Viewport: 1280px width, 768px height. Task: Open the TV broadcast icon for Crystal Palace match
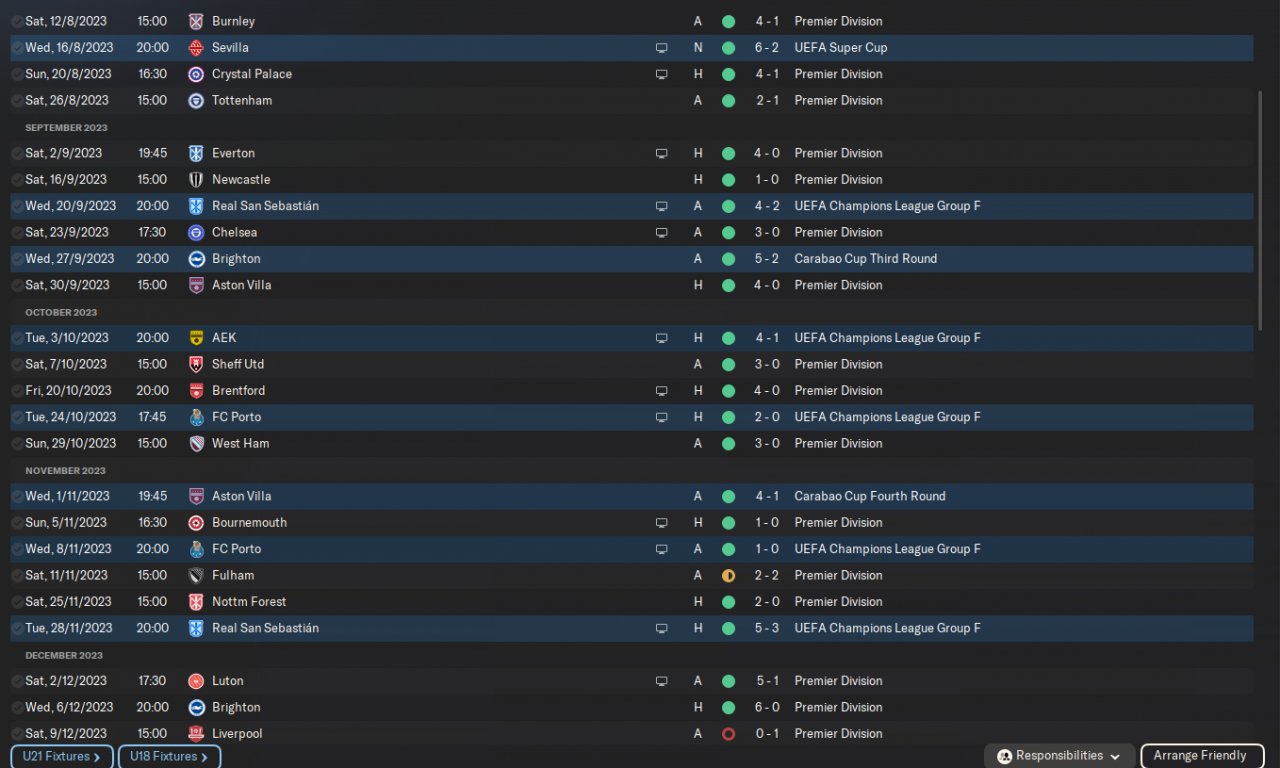[661, 74]
